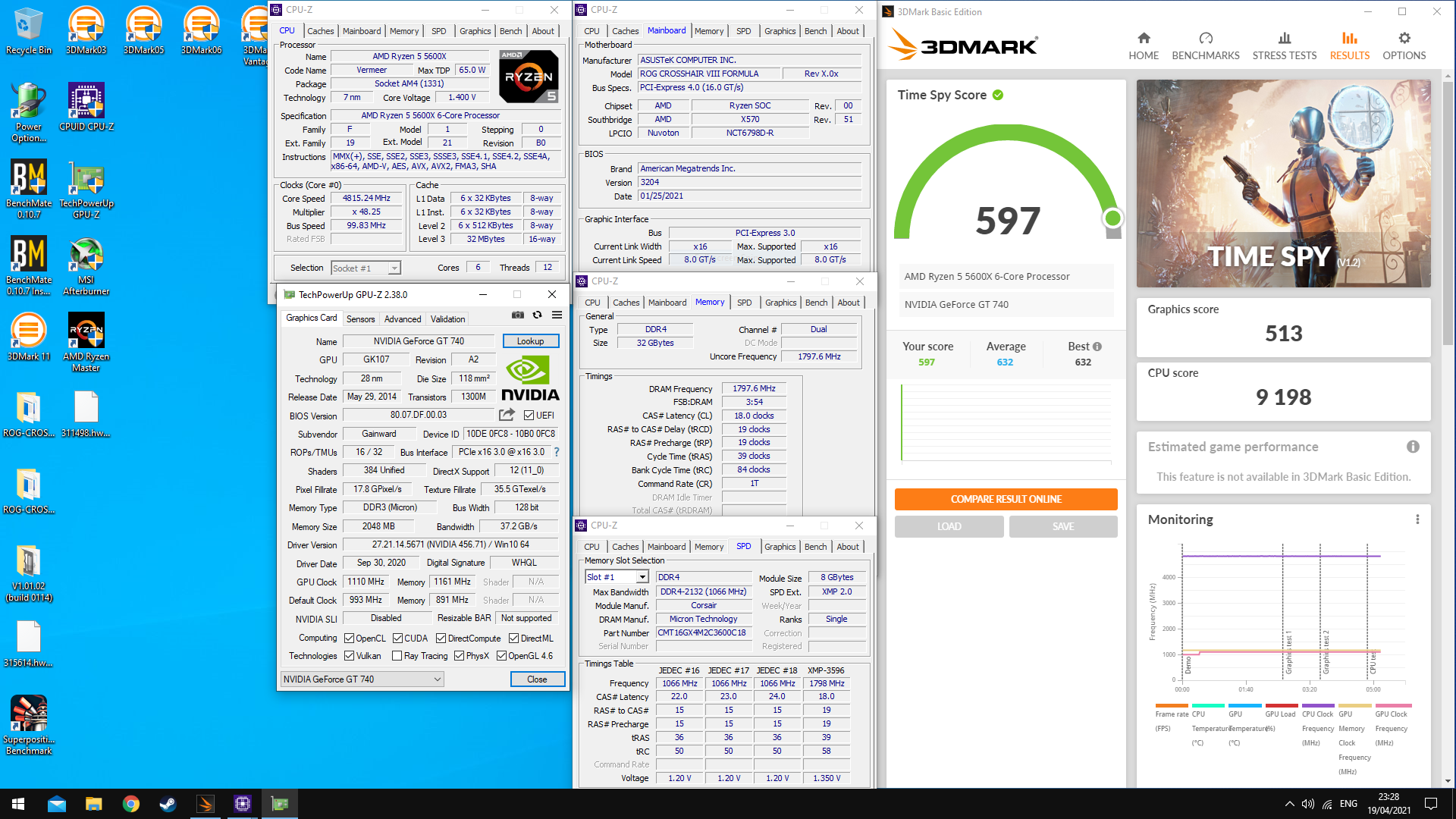
Task: Toggle UEFI checkbox in GPU-Z
Action: click(529, 415)
